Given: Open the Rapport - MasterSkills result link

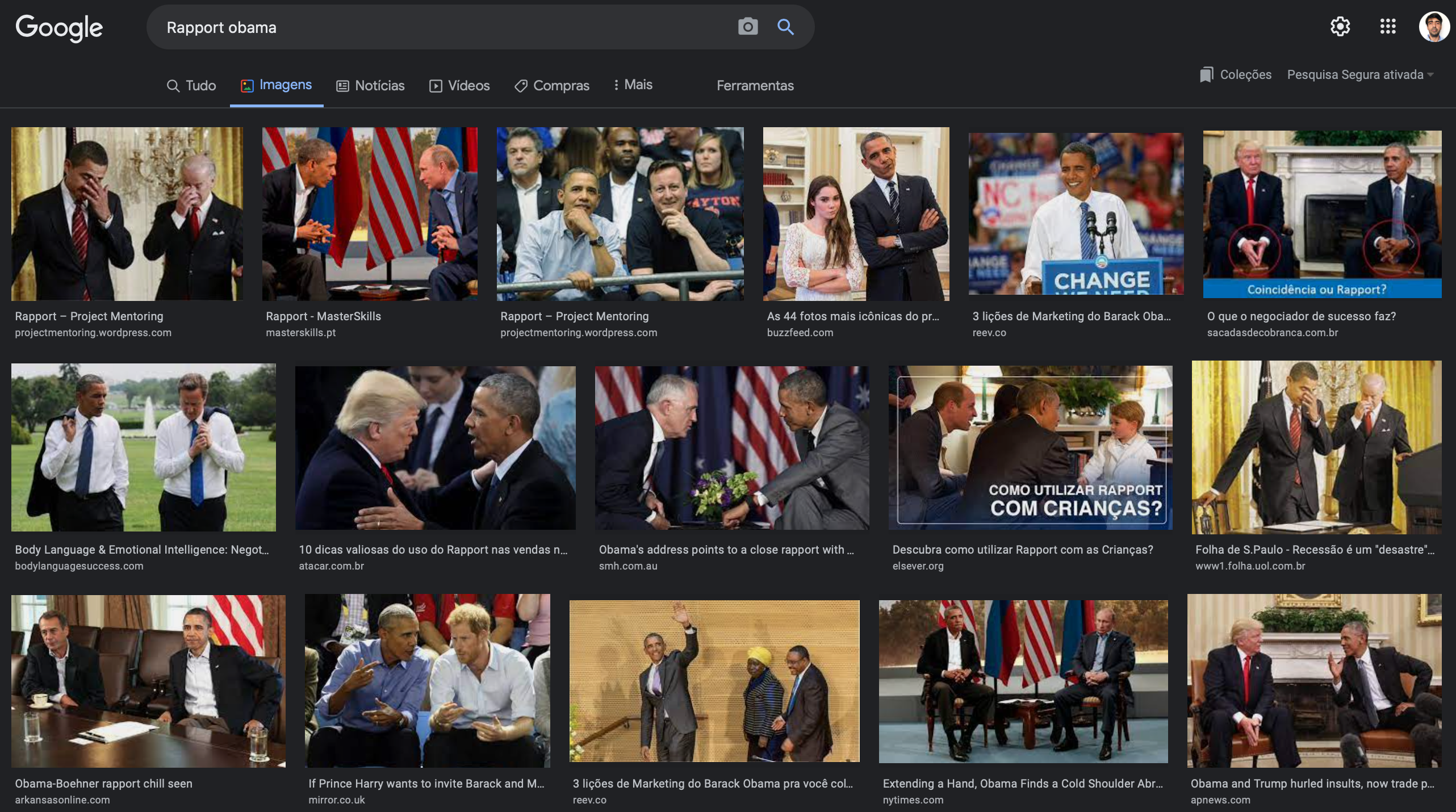Looking at the screenshot, I should 323,316.
